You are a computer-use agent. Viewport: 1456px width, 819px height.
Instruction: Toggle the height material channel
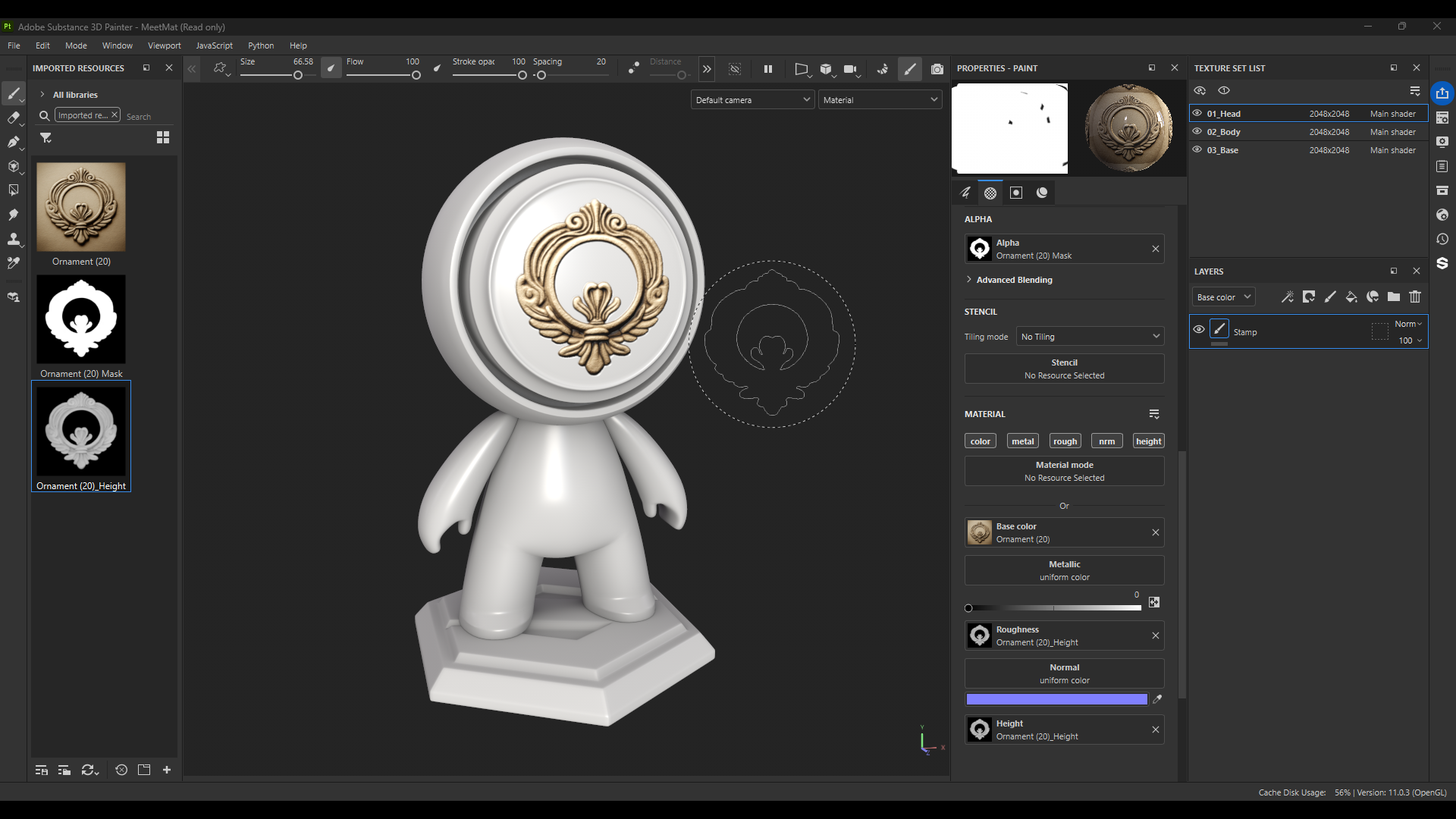tap(1148, 441)
